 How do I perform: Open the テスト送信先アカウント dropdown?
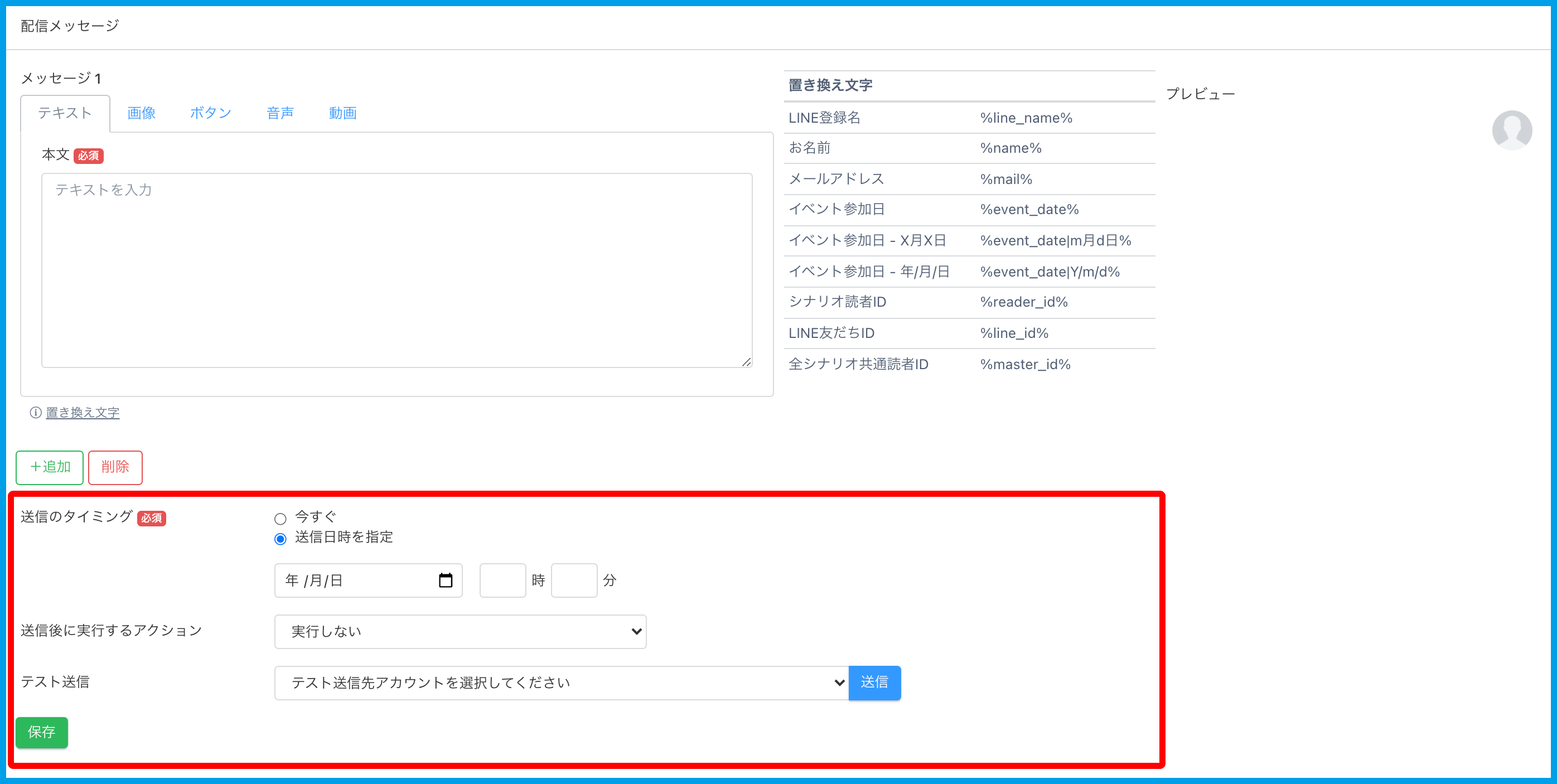(561, 683)
